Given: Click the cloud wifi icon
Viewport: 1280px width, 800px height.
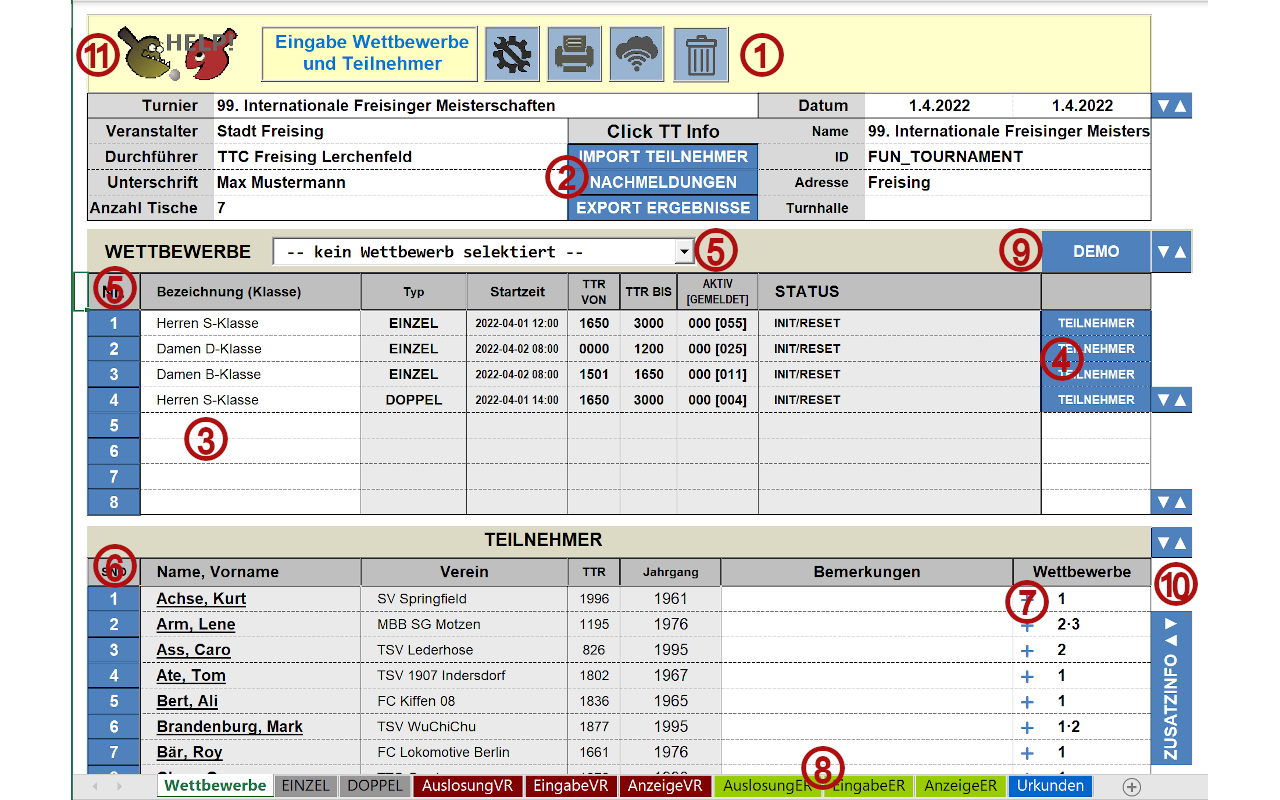Looking at the screenshot, I should point(637,54).
